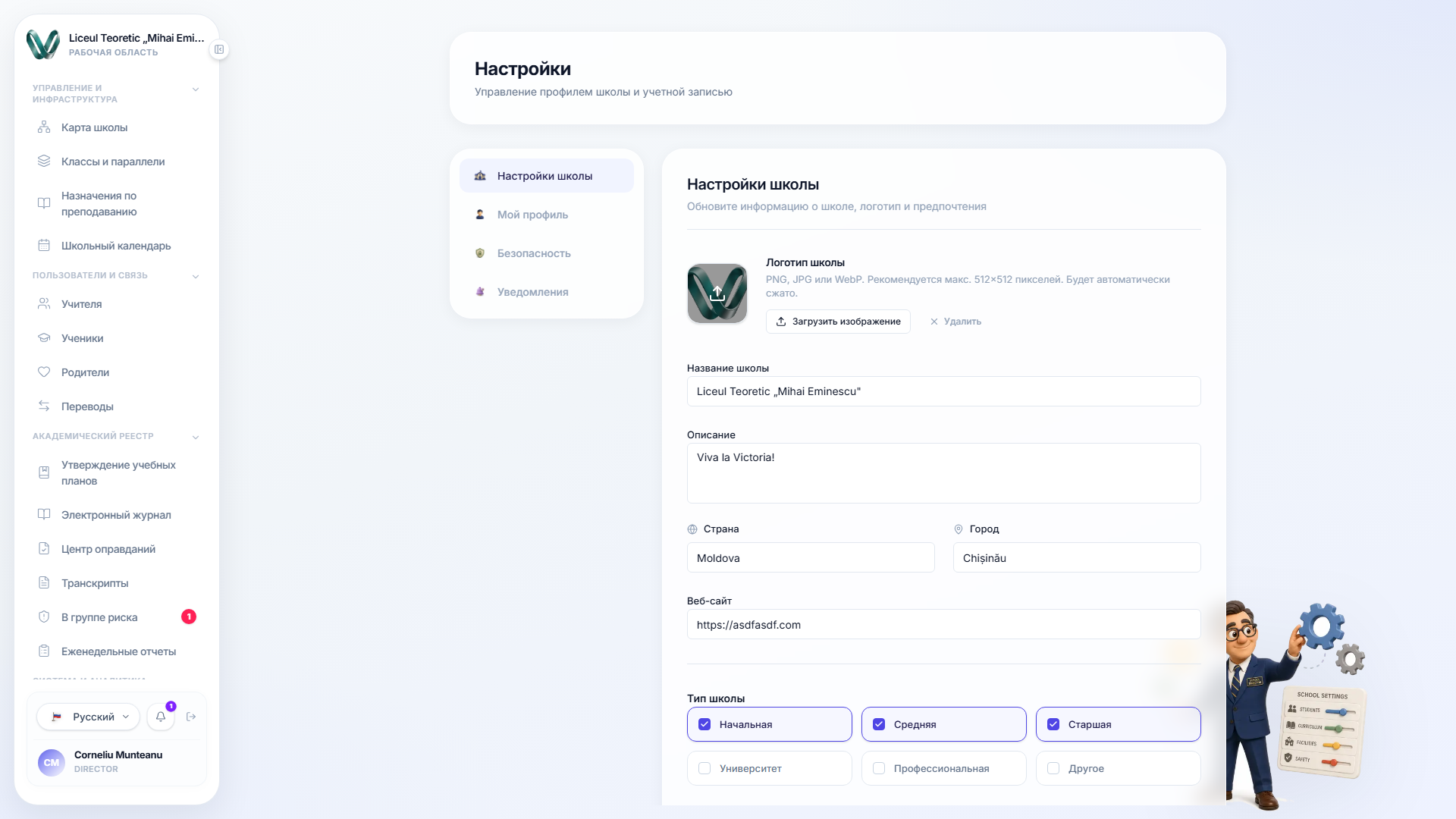The width and height of the screenshot is (1456, 819).
Task: Uncheck the Средняя school type checkbox
Action: [x=879, y=725]
